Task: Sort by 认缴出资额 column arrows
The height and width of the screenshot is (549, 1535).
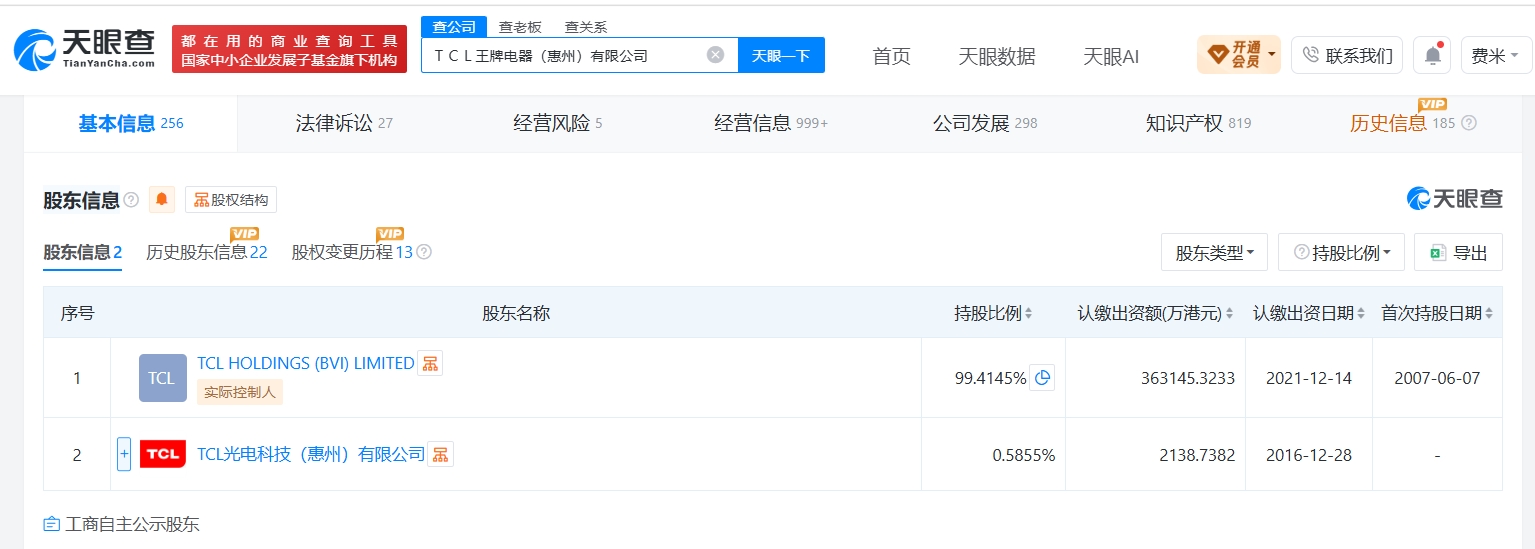Action: (x=1230, y=313)
